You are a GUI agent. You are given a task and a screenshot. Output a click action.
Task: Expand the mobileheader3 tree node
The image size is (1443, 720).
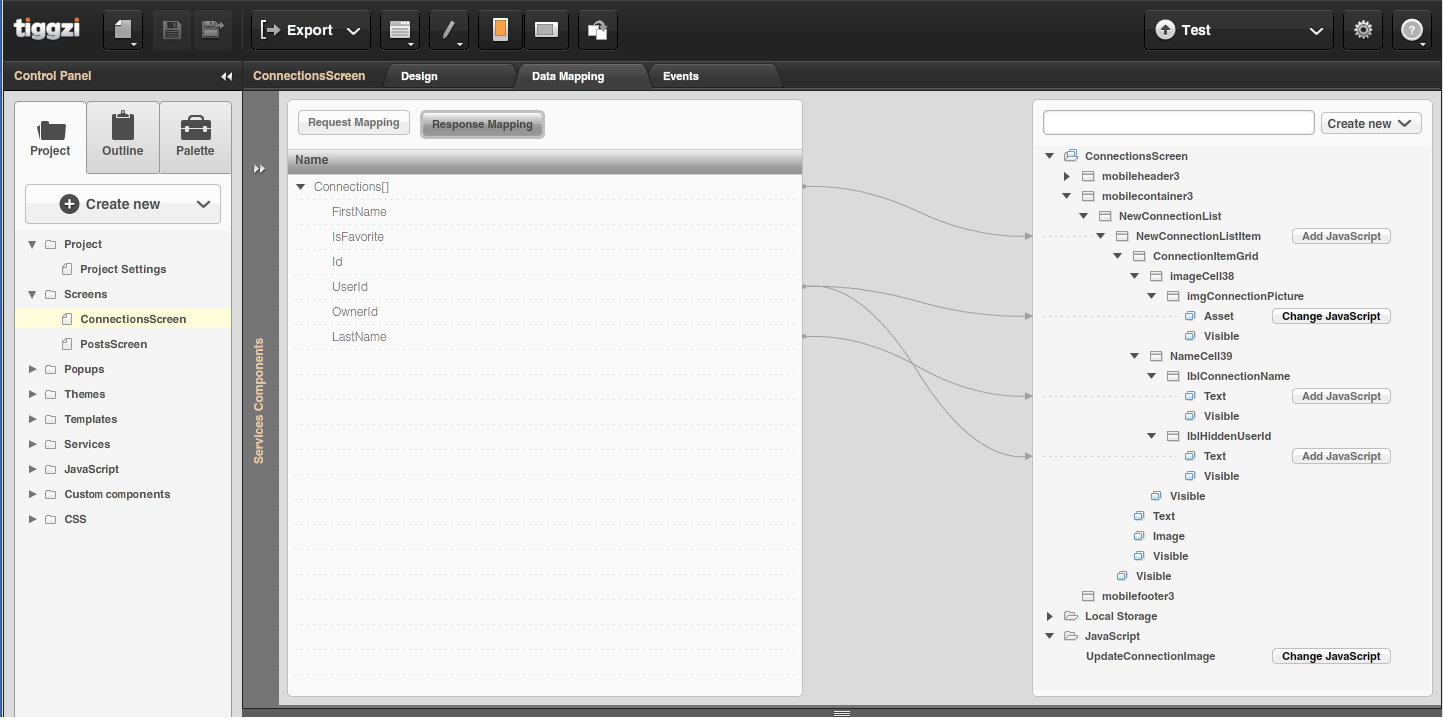pos(1067,176)
